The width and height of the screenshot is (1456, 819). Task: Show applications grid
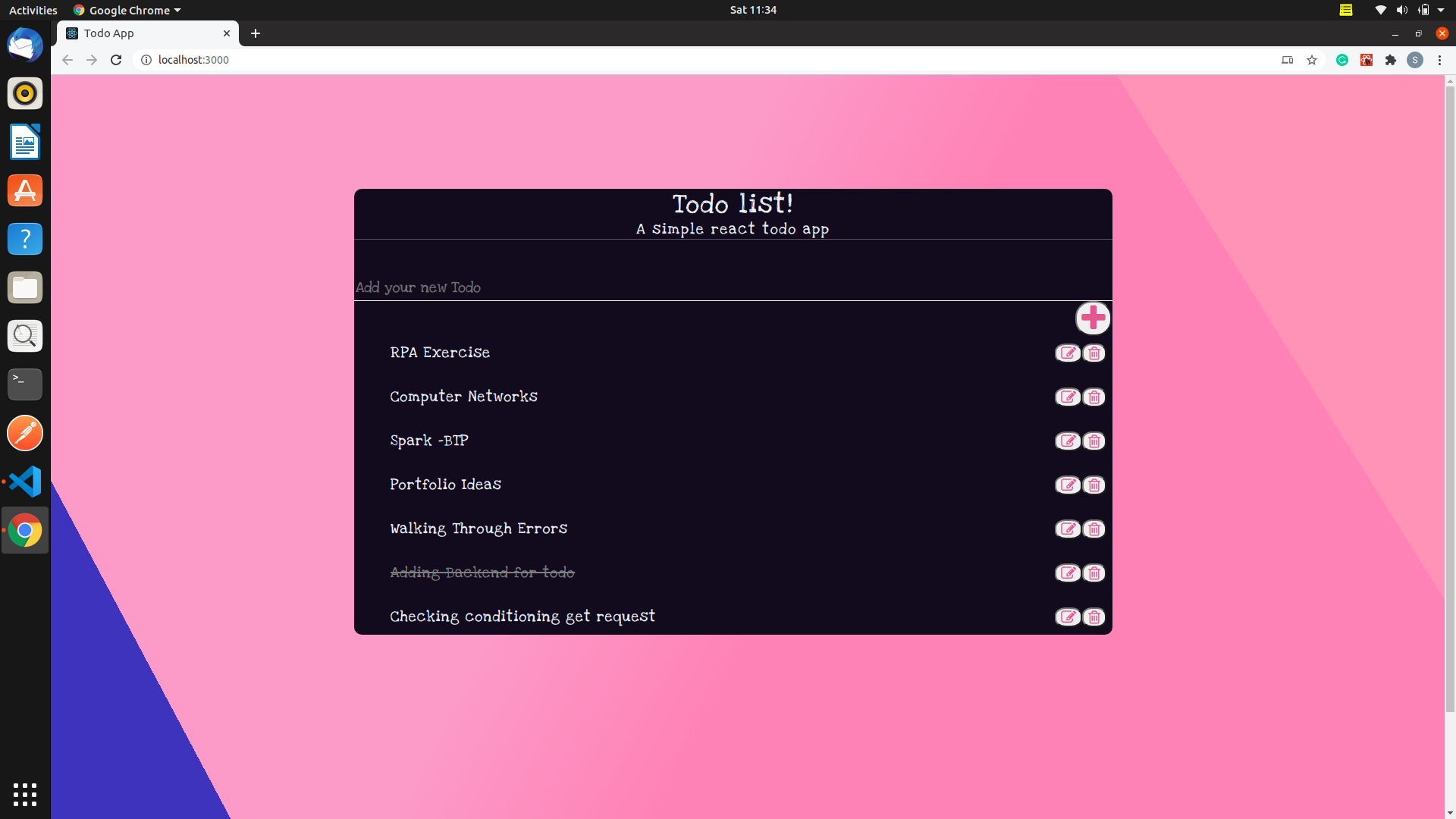click(x=25, y=794)
